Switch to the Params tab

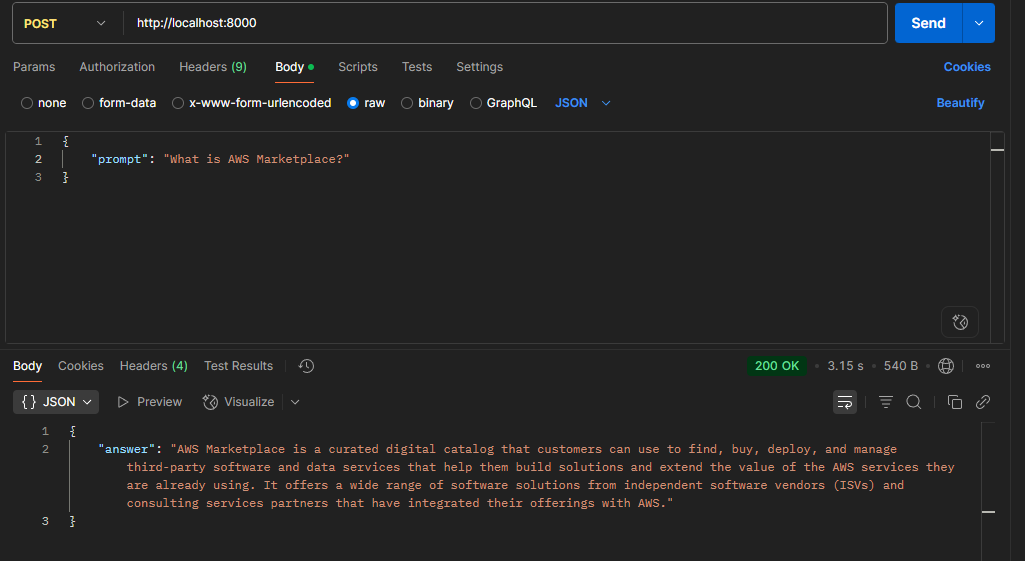(x=34, y=67)
